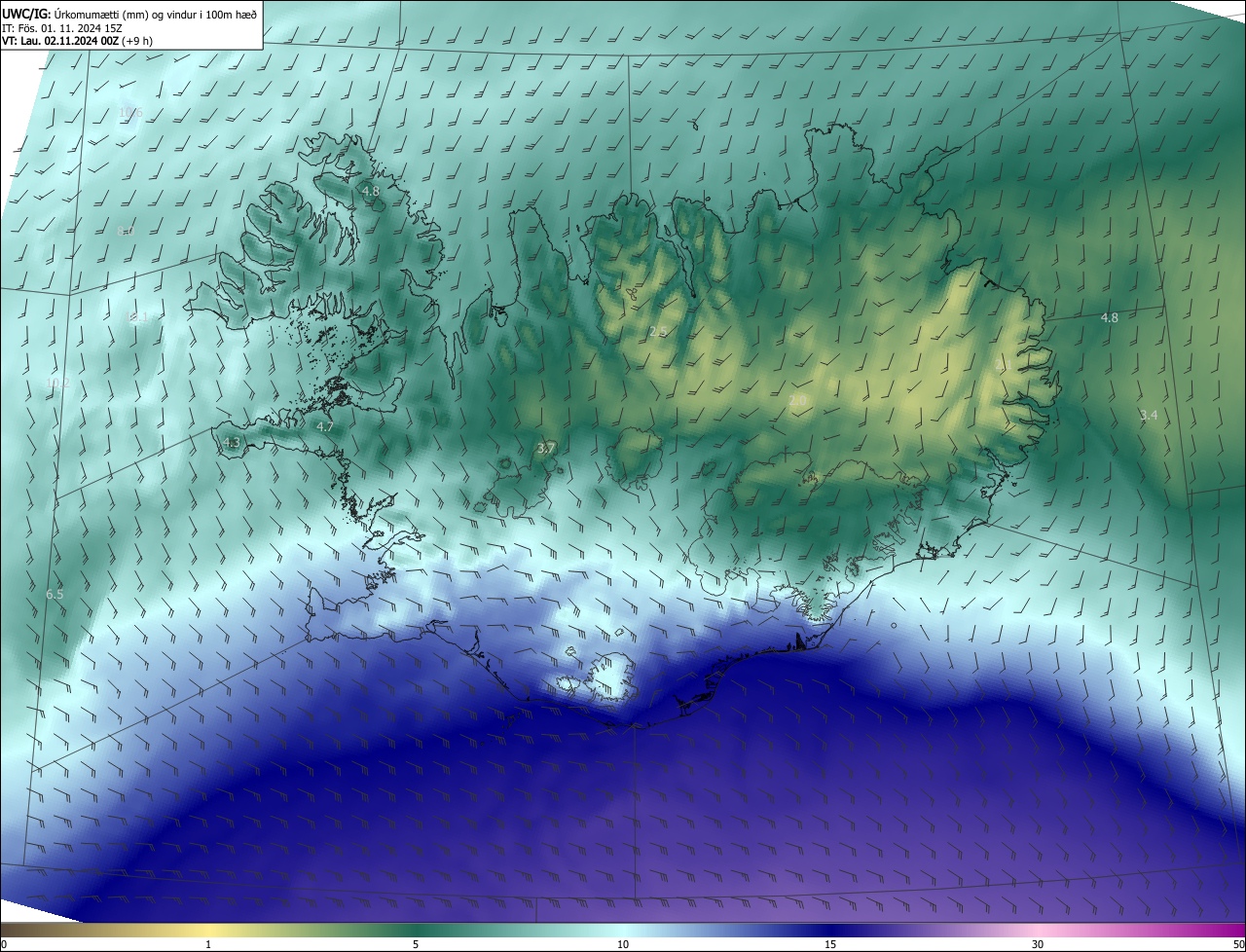This screenshot has height=952, width=1246.
Task: Click the 10.1 precipitation value label
Action: (136, 317)
